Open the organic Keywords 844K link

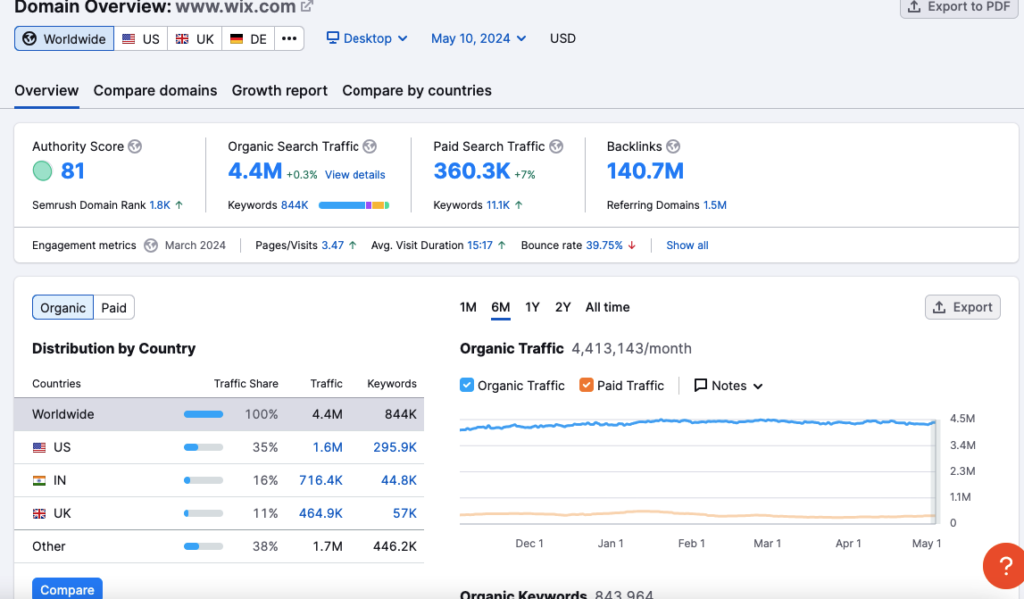coord(295,205)
